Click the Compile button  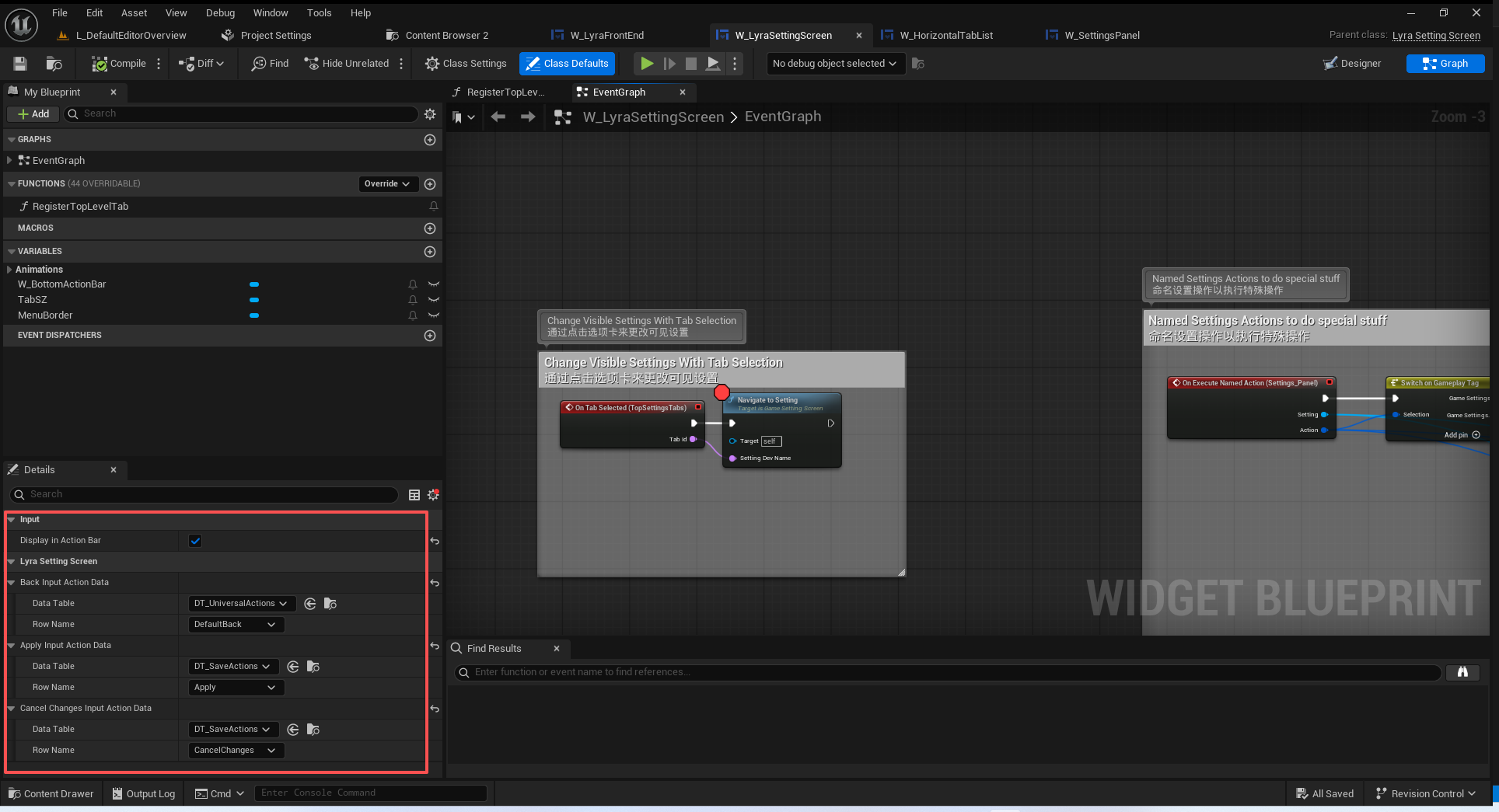pyautogui.click(x=119, y=64)
